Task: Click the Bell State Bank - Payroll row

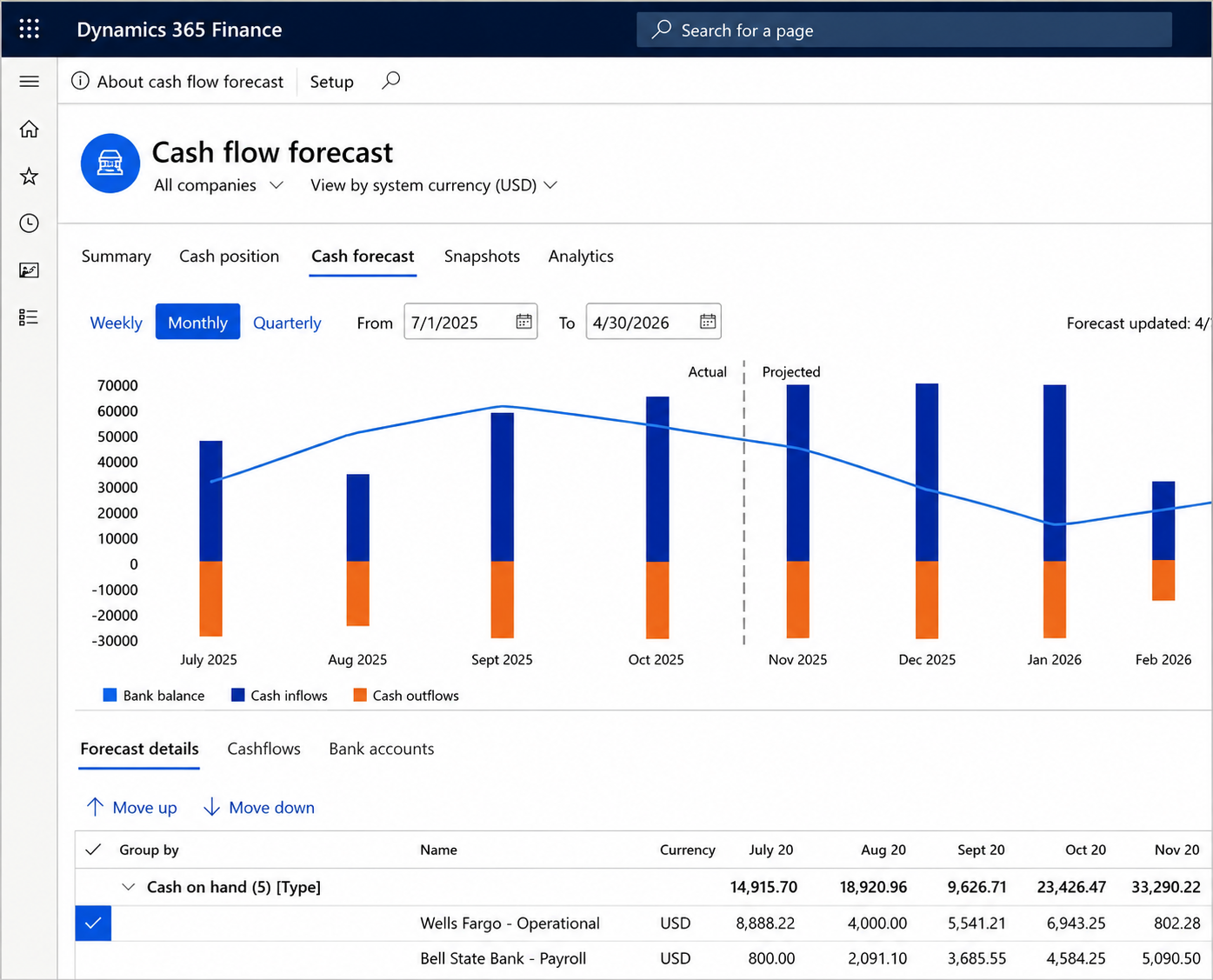Action: [643, 959]
